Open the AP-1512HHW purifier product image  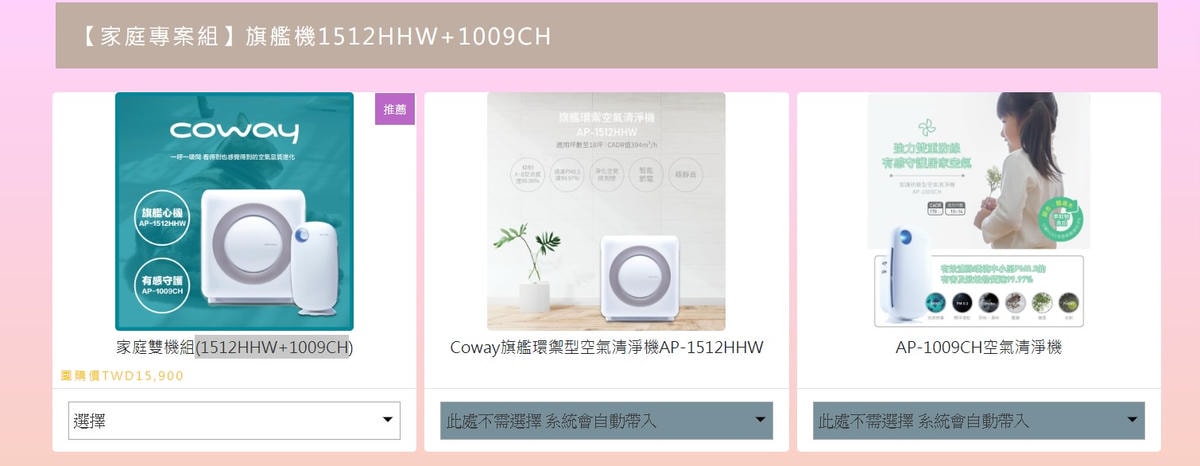[x=606, y=211]
